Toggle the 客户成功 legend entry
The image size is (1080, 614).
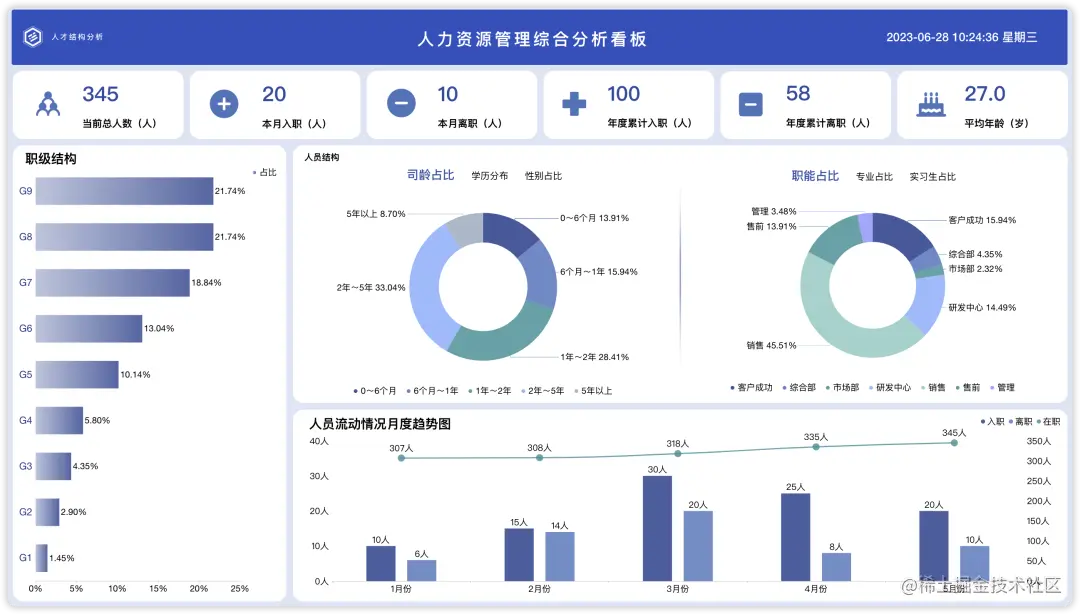(751, 387)
